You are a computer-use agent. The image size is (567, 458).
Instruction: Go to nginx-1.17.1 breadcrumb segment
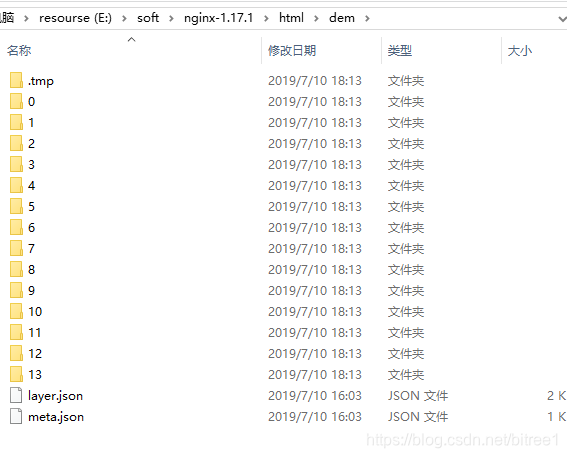pyautogui.click(x=218, y=18)
